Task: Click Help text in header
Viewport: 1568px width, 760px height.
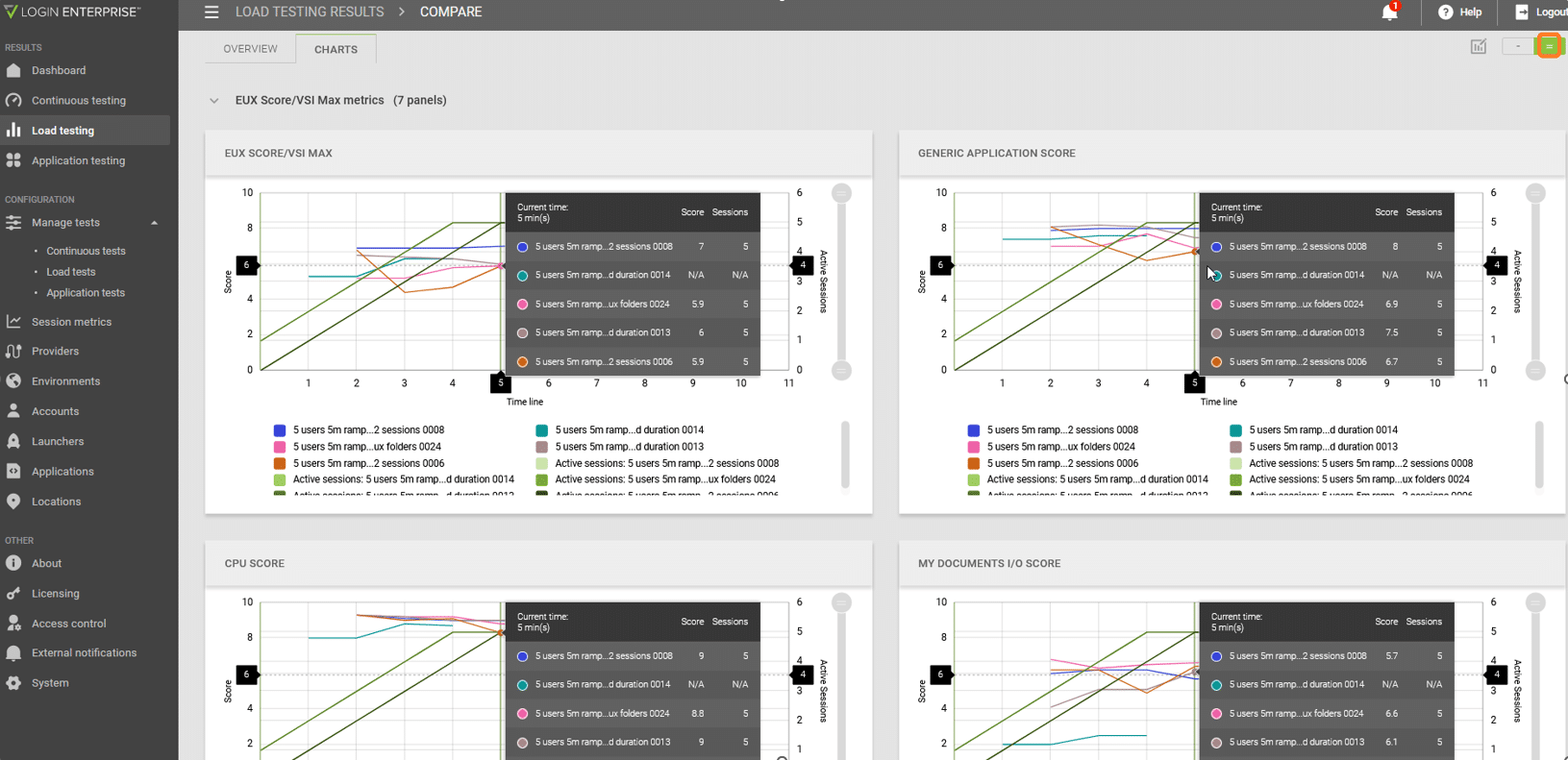Action: 1471,12
